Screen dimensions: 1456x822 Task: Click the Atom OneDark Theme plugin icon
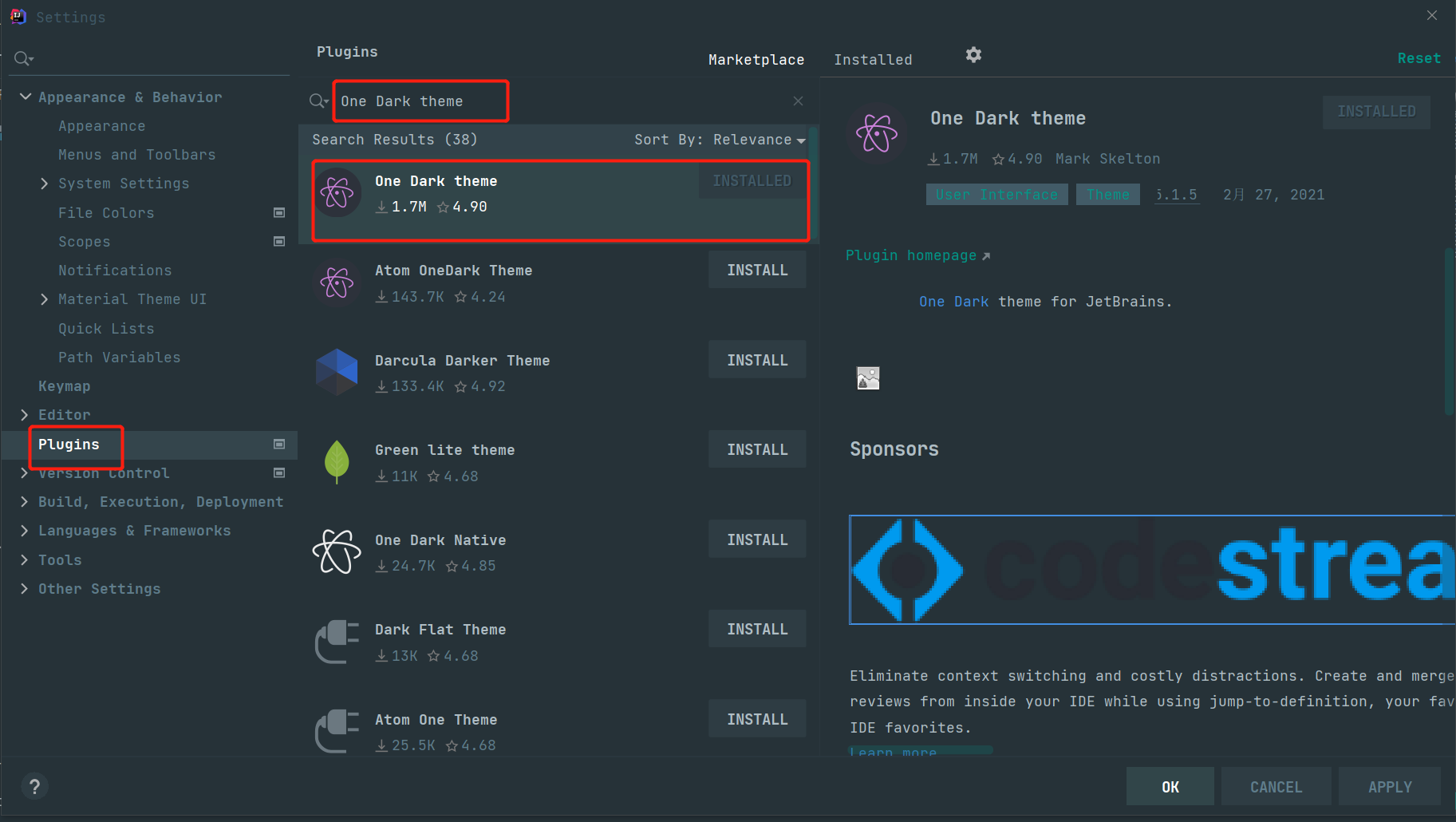pyautogui.click(x=337, y=283)
